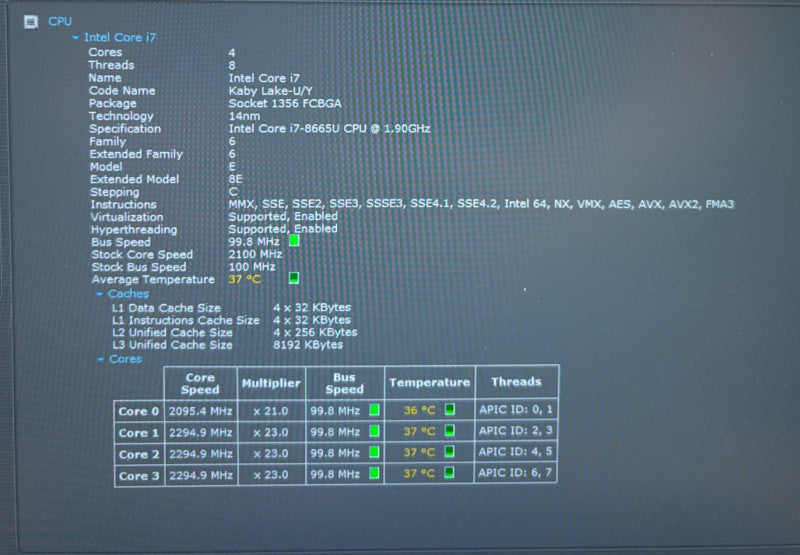Select the Core 1 row header

click(x=139, y=433)
